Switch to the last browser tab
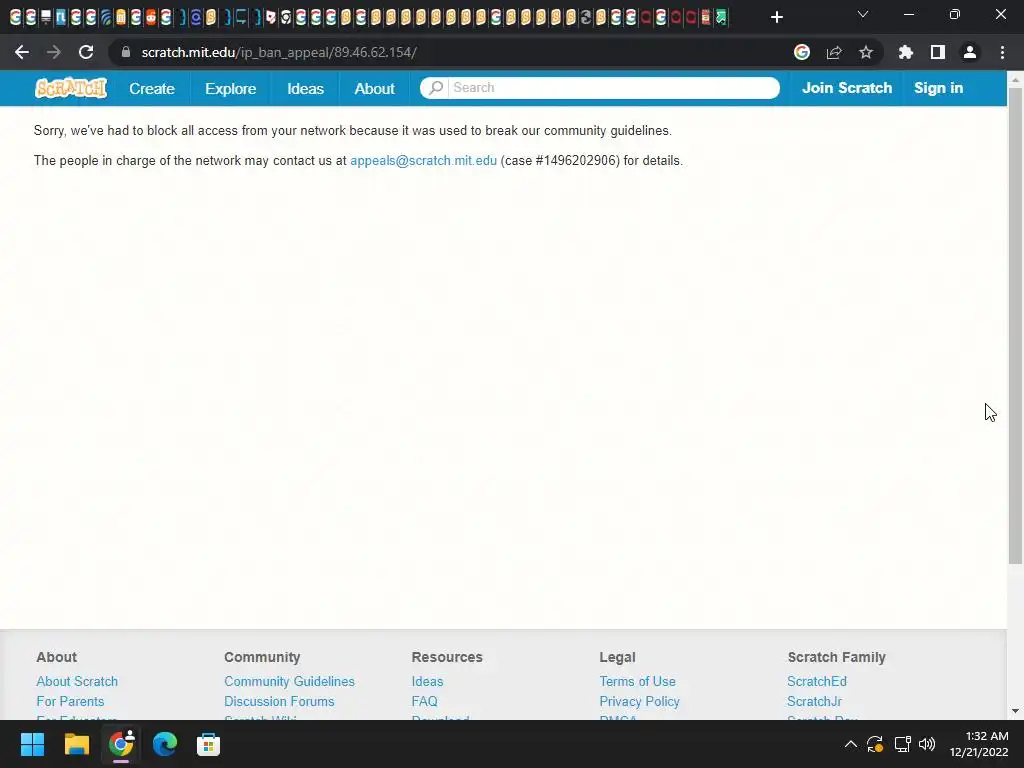Image resolution: width=1024 pixels, height=768 pixels. [x=721, y=17]
